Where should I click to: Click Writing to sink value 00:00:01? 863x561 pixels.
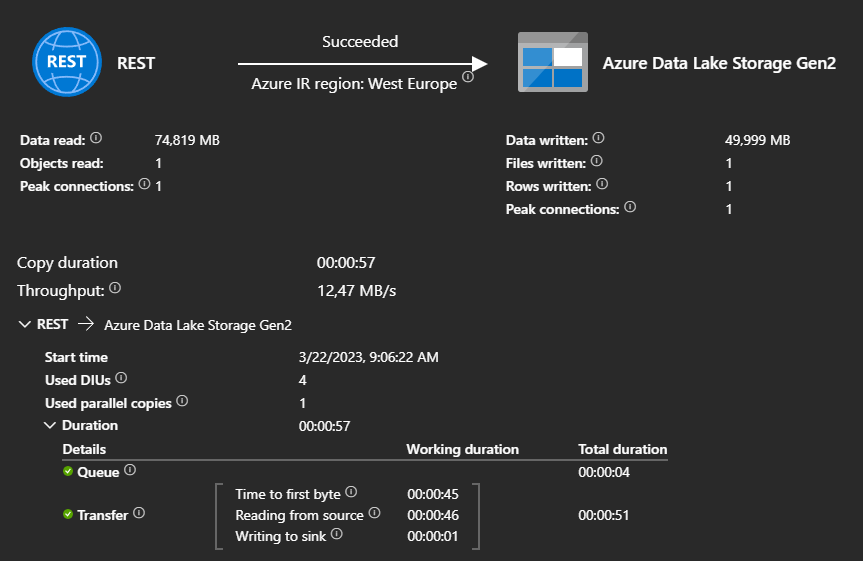(433, 536)
